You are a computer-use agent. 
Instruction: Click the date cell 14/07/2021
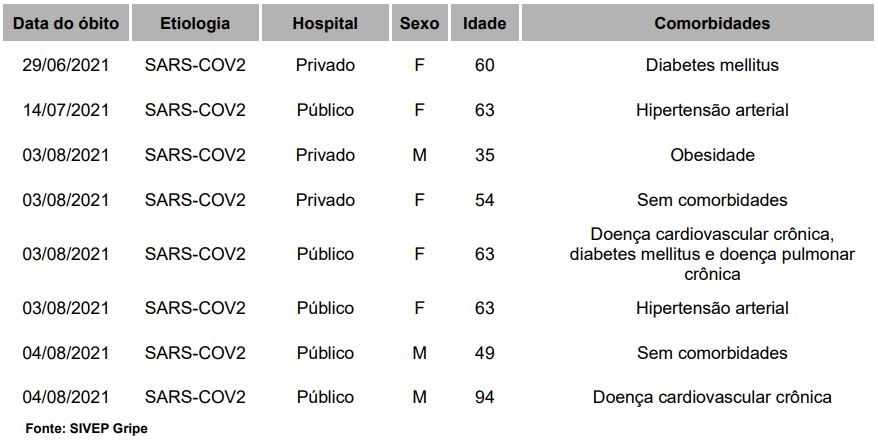click(65, 110)
